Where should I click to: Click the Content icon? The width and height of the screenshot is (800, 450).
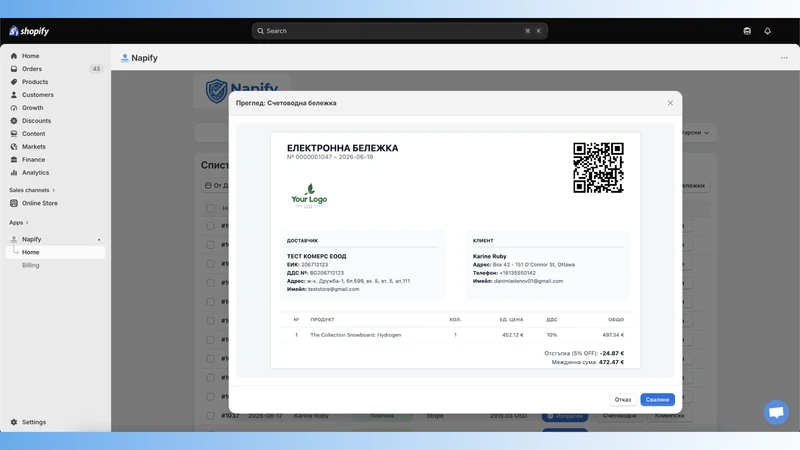click(x=14, y=134)
